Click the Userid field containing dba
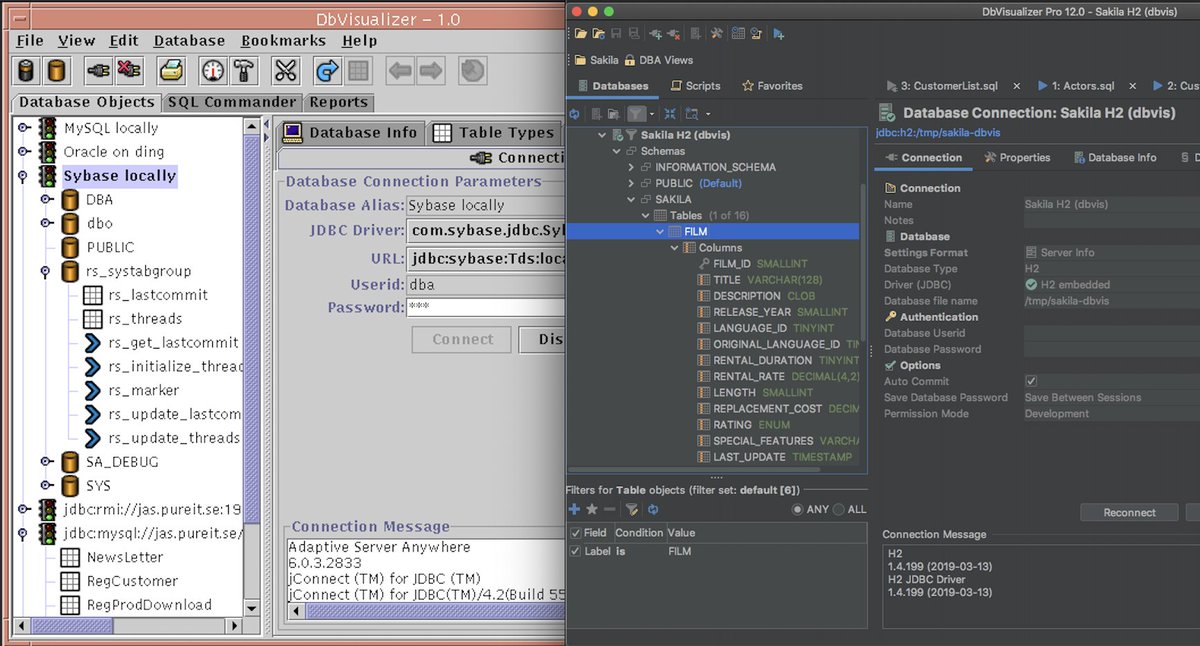The height and width of the screenshot is (646, 1200). point(486,285)
